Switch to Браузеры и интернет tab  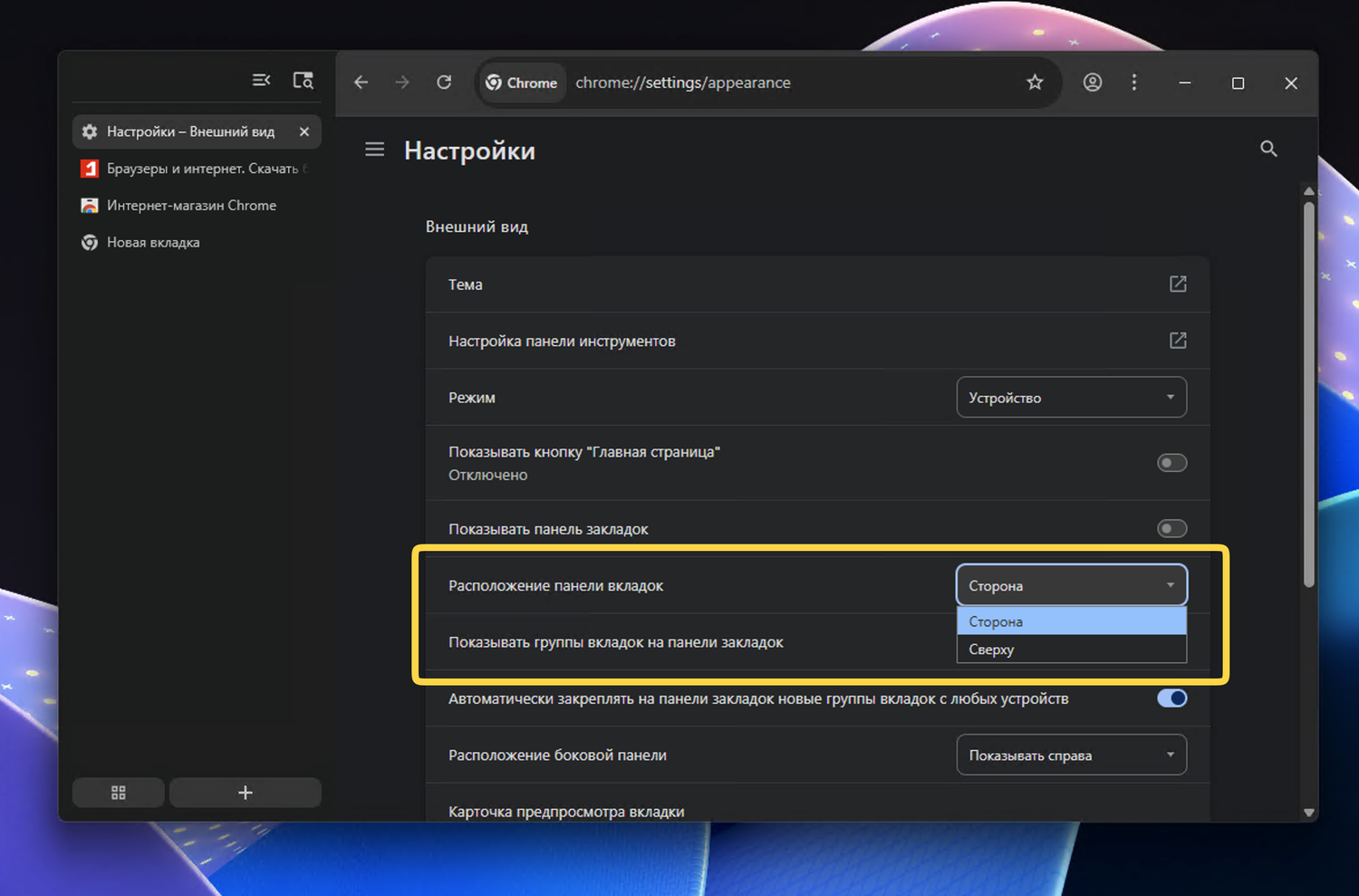(x=197, y=169)
